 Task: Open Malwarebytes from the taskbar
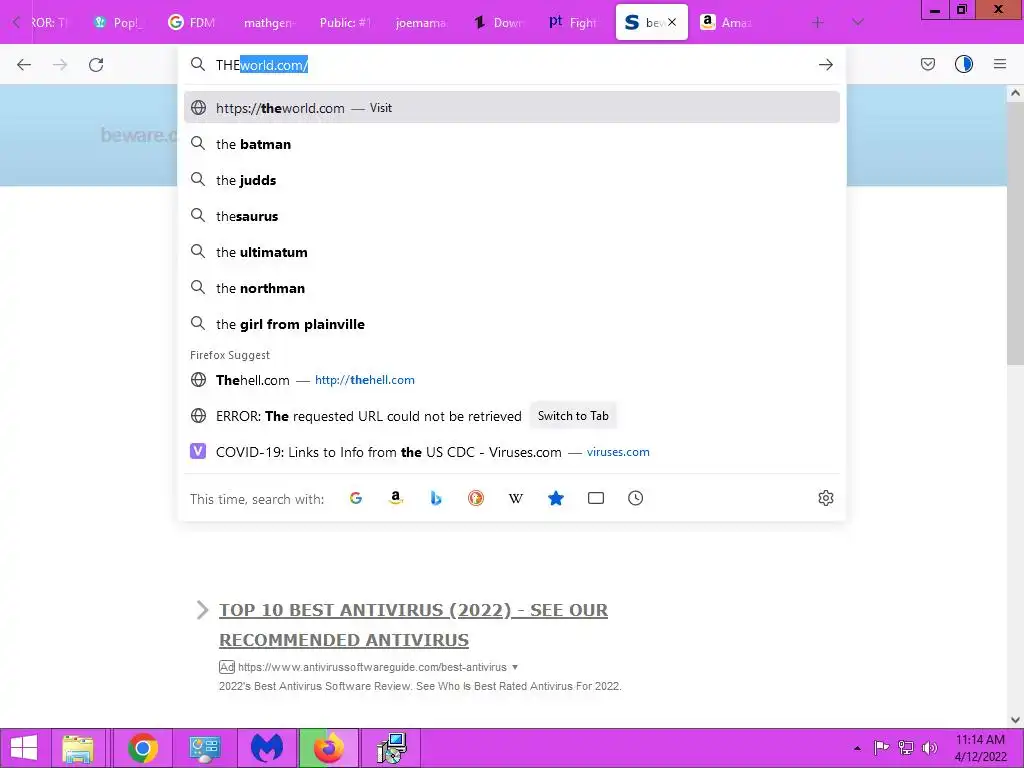[267, 748]
